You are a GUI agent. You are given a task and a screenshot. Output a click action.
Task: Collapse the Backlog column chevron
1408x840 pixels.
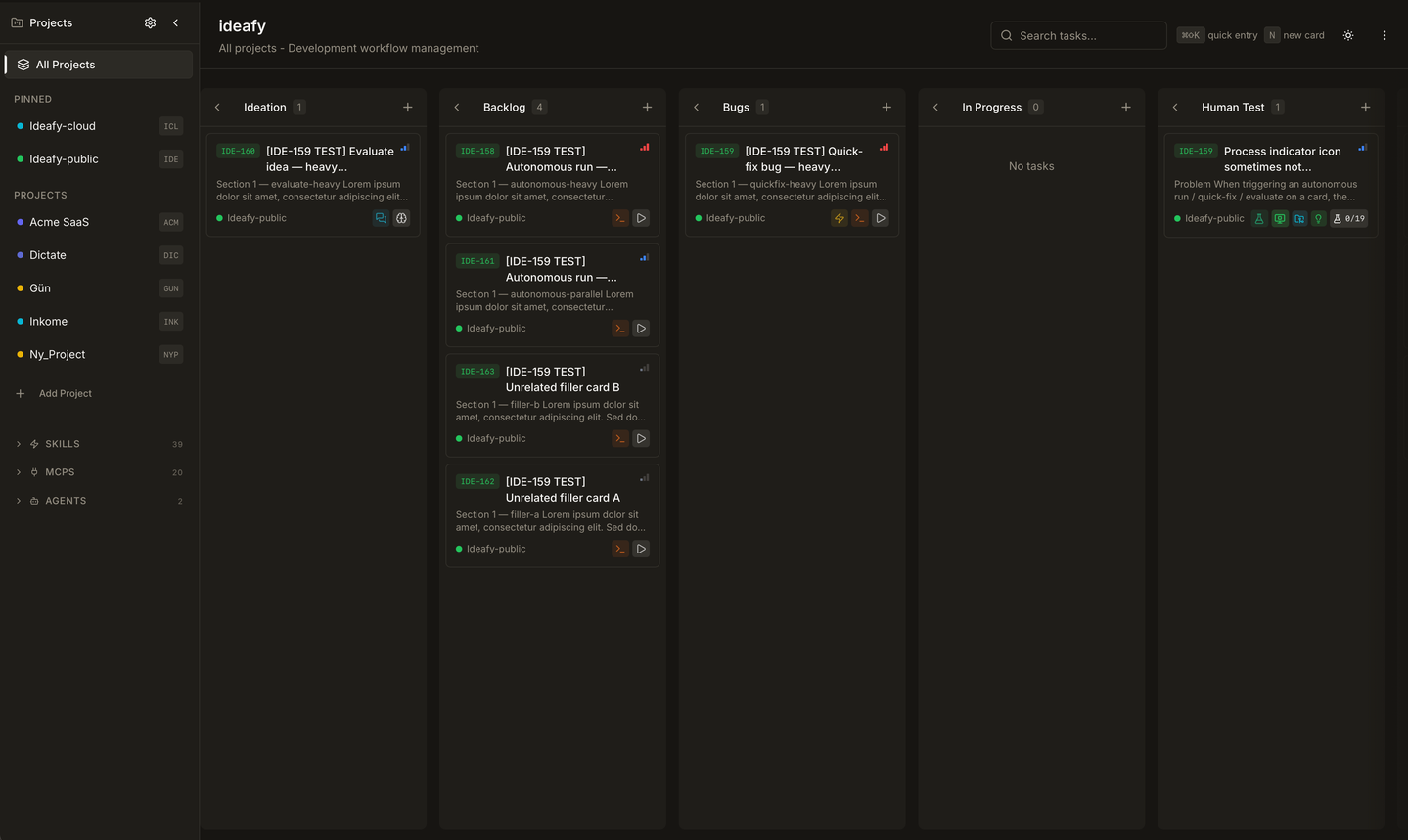[457, 108]
